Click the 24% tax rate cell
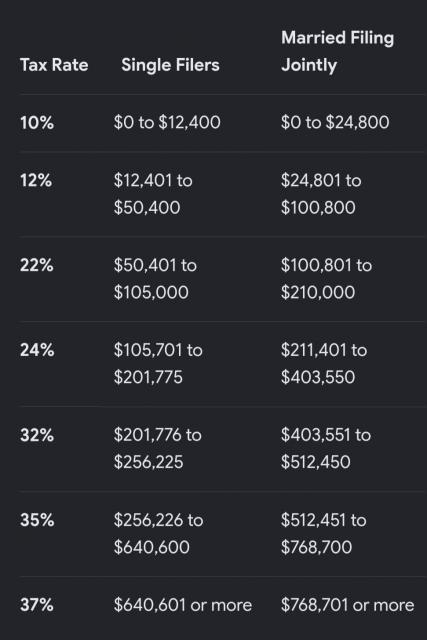427x640 pixels. (x=37, y=350)
